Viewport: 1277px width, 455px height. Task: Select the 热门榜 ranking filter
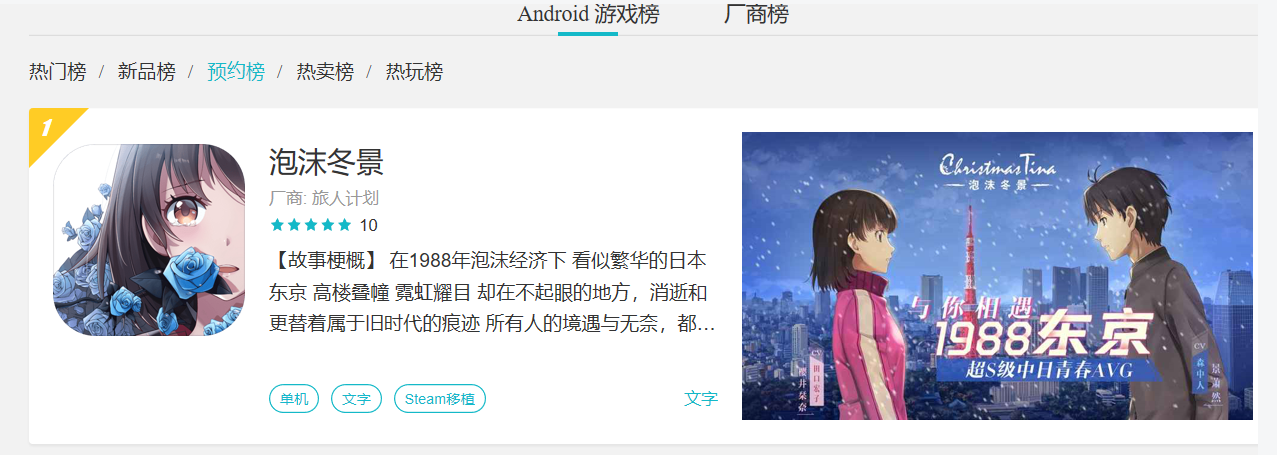(58, 72)
